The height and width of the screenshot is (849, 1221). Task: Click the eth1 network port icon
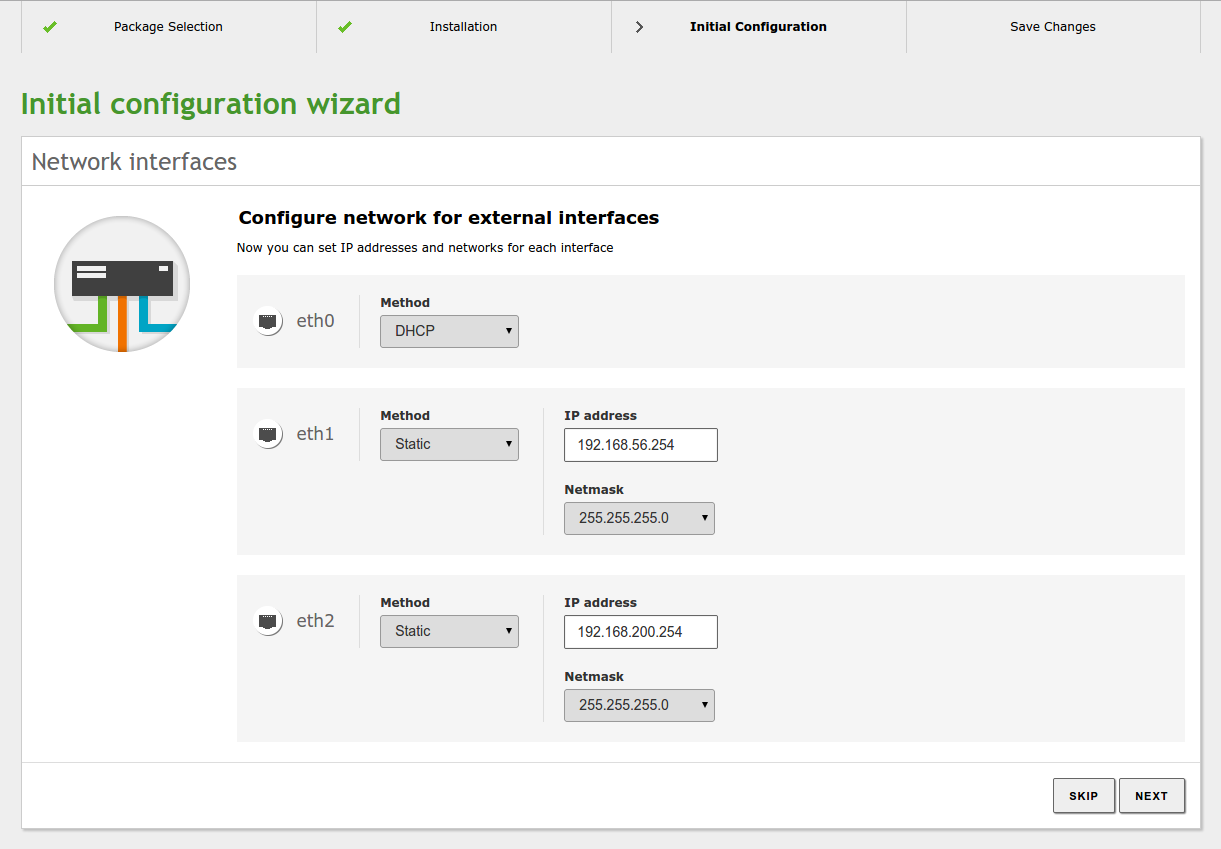tap(268, 434)
